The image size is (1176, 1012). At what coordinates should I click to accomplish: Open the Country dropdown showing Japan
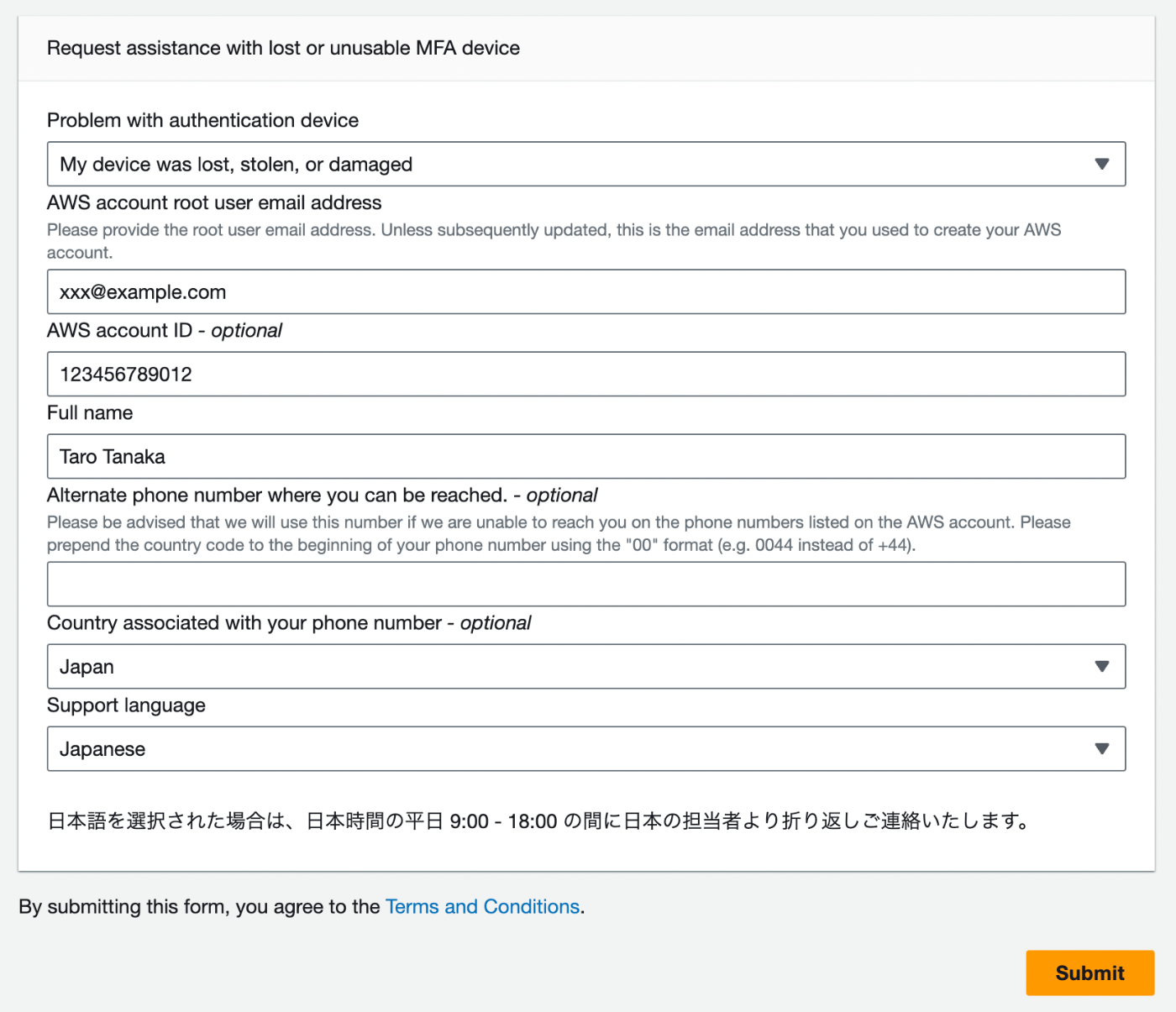pos(586,666)
